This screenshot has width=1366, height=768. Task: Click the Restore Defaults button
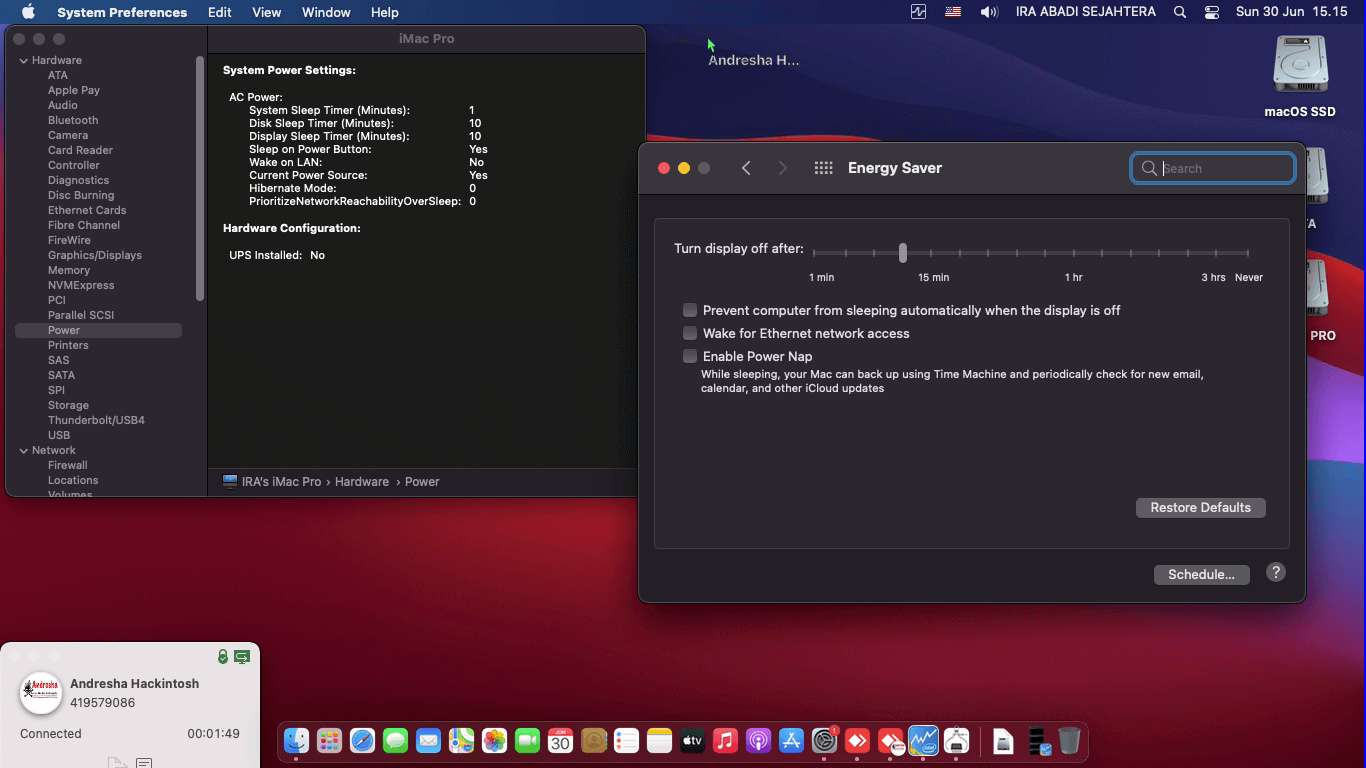click(1201, 507)
